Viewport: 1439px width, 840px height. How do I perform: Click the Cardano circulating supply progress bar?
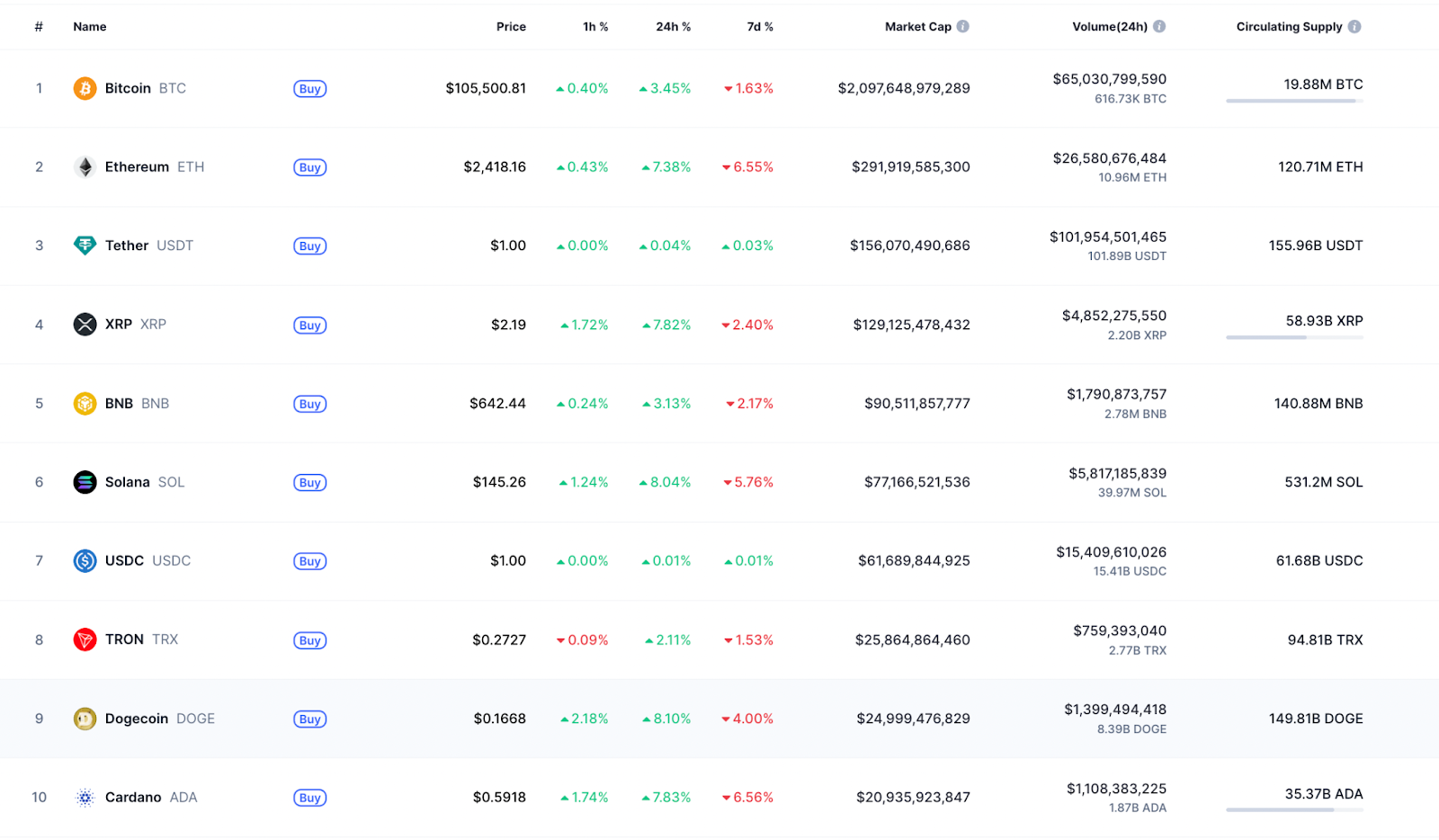pyautogui.click(x=1294, y=809)
